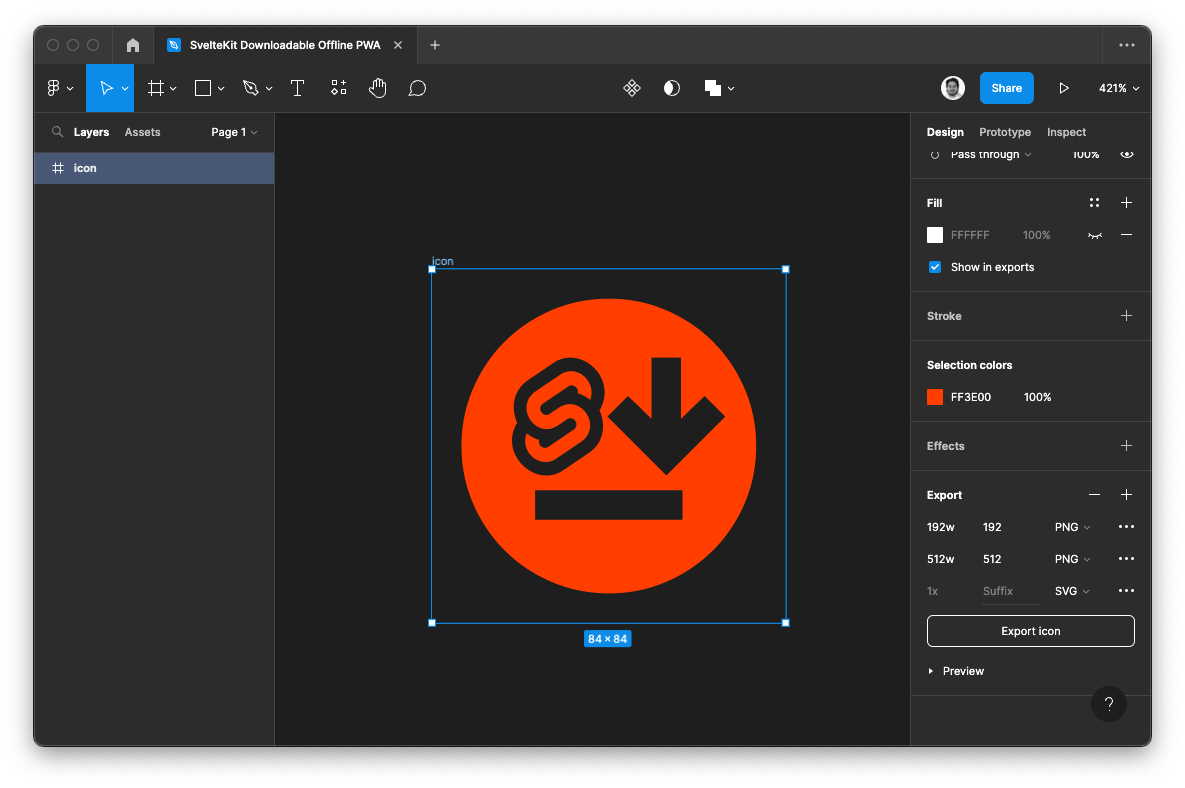This screenshot has height=788, width=1185.
Task: Switch to the Design tab
Action: pos(945,132)
